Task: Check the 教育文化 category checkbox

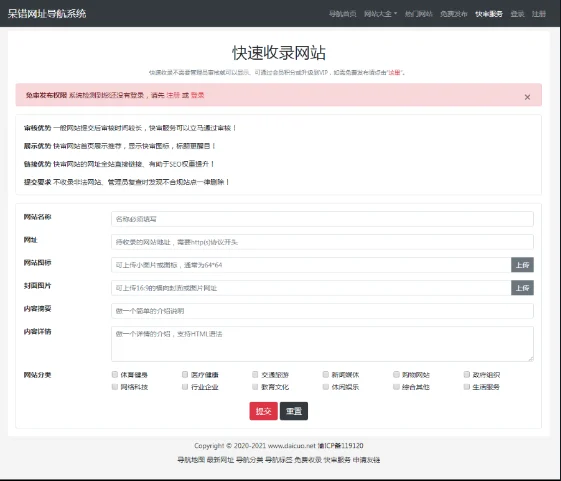Action: (x=255, y=387)
